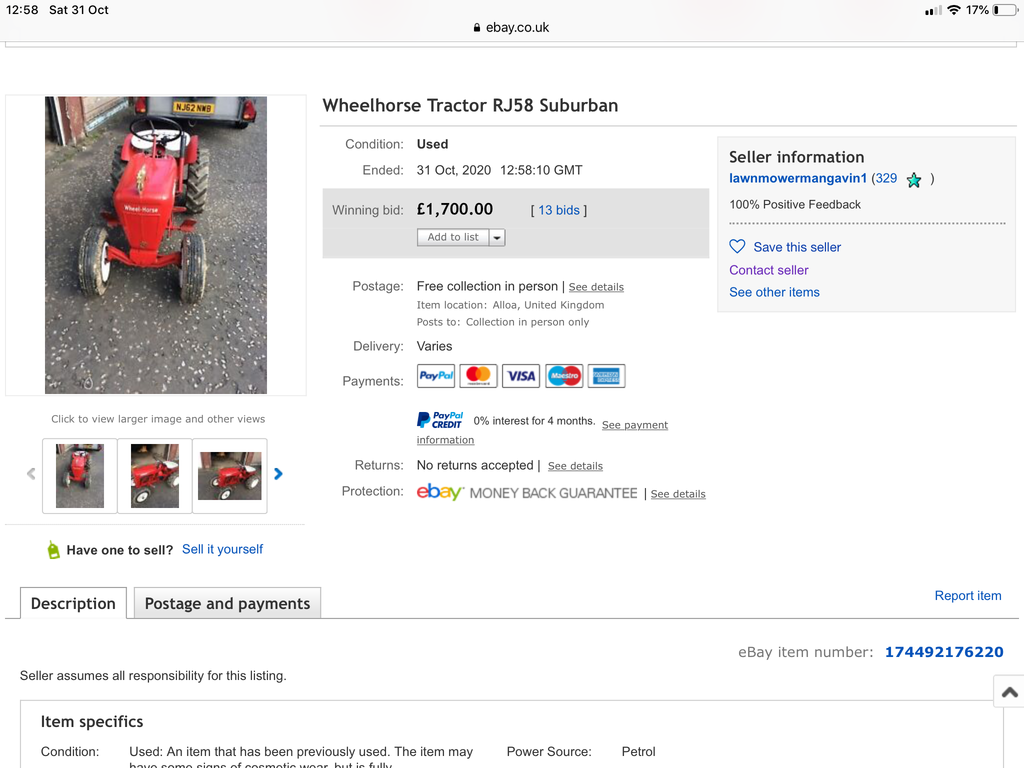Image resolution: width=1024 pixels, height=768 pixels.
Task: Click the PayPal Credit logo
Action: point(440,420)
